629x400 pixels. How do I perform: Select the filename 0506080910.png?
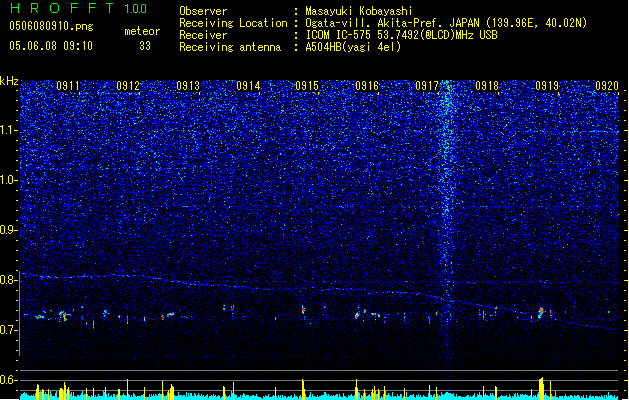point(51,26)
